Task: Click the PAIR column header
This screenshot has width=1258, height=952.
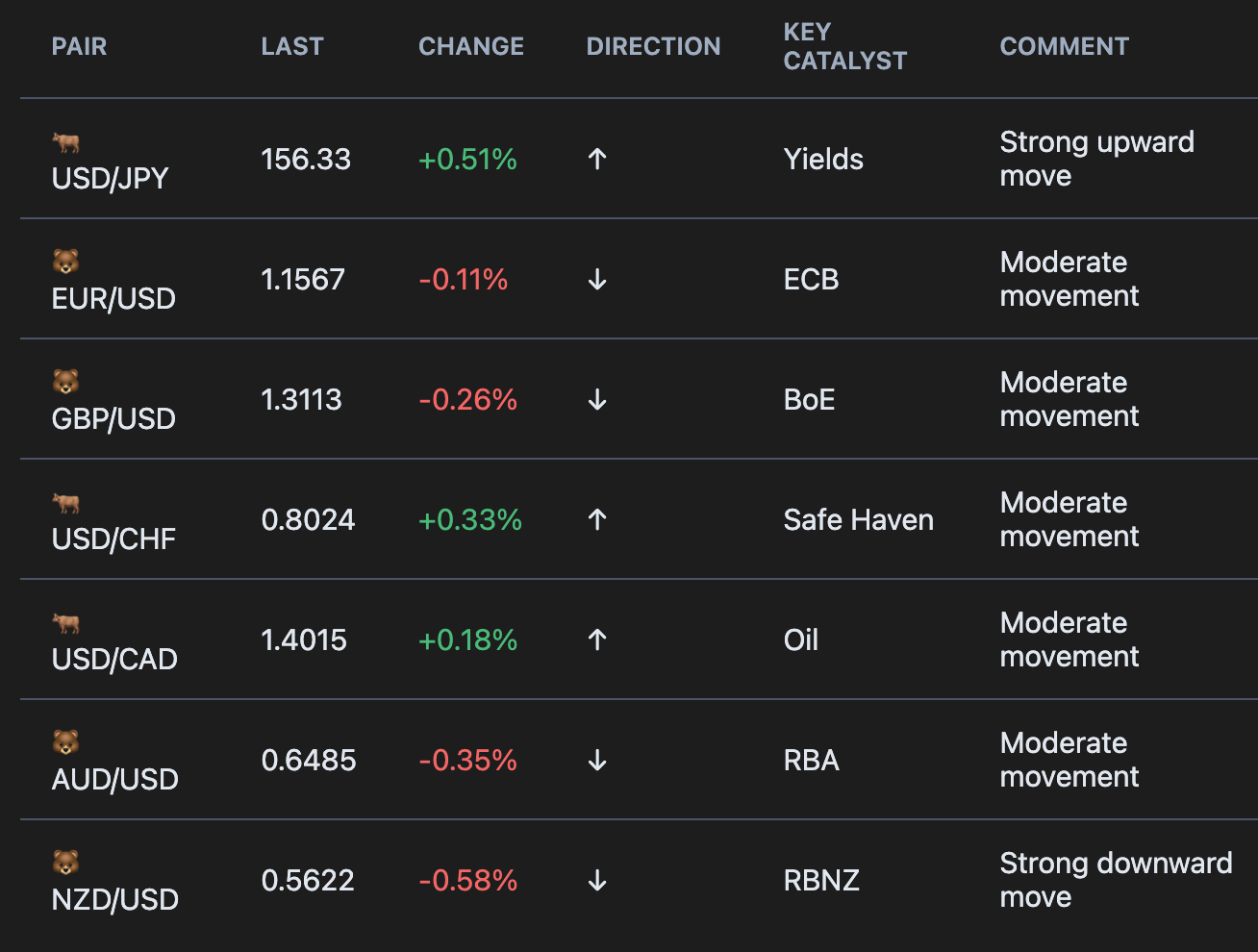Action: point(79,46)
